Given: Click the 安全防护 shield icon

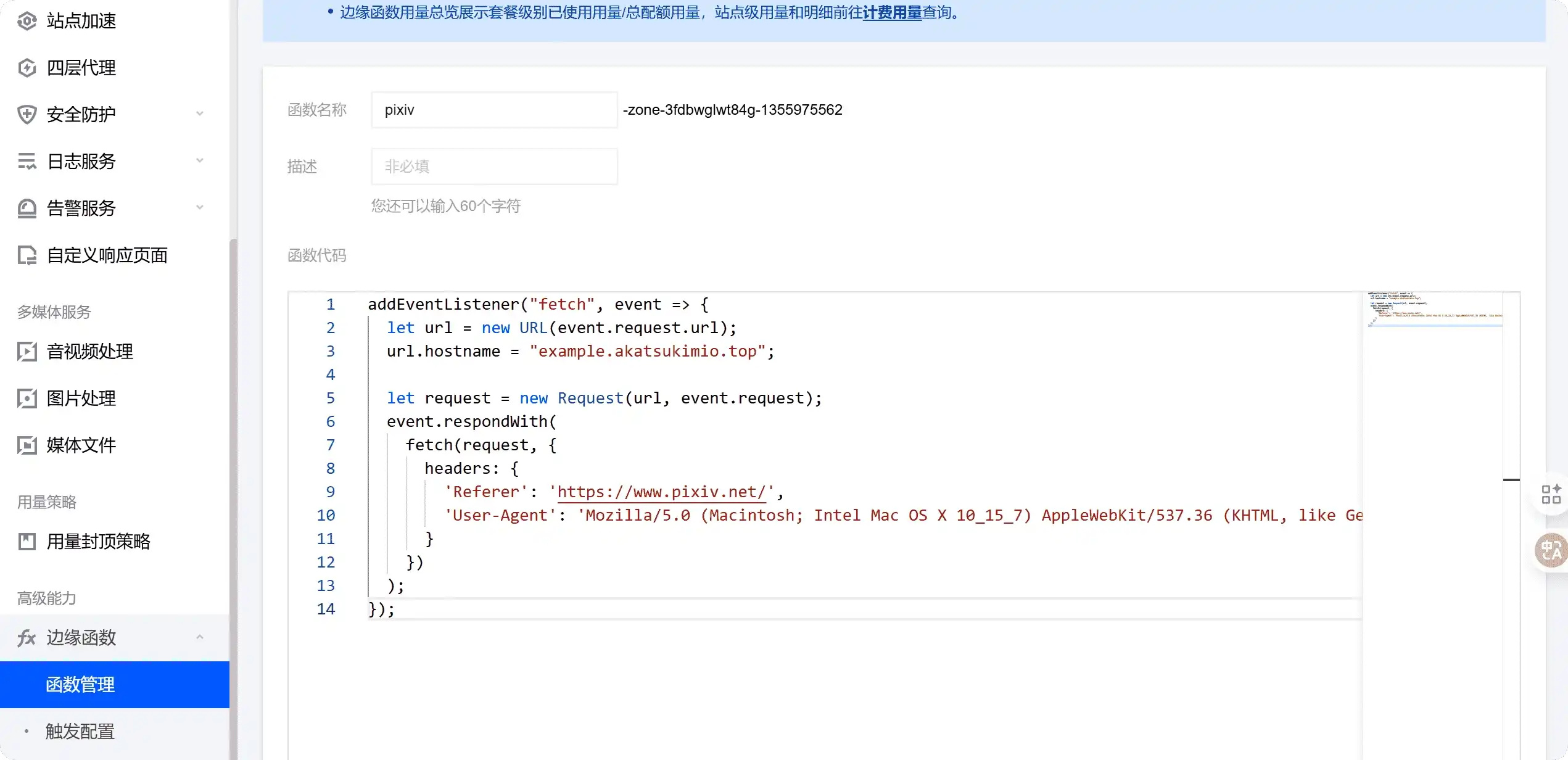Looking at the screenshot, I should pyautogui.click(x=27, y=115).
